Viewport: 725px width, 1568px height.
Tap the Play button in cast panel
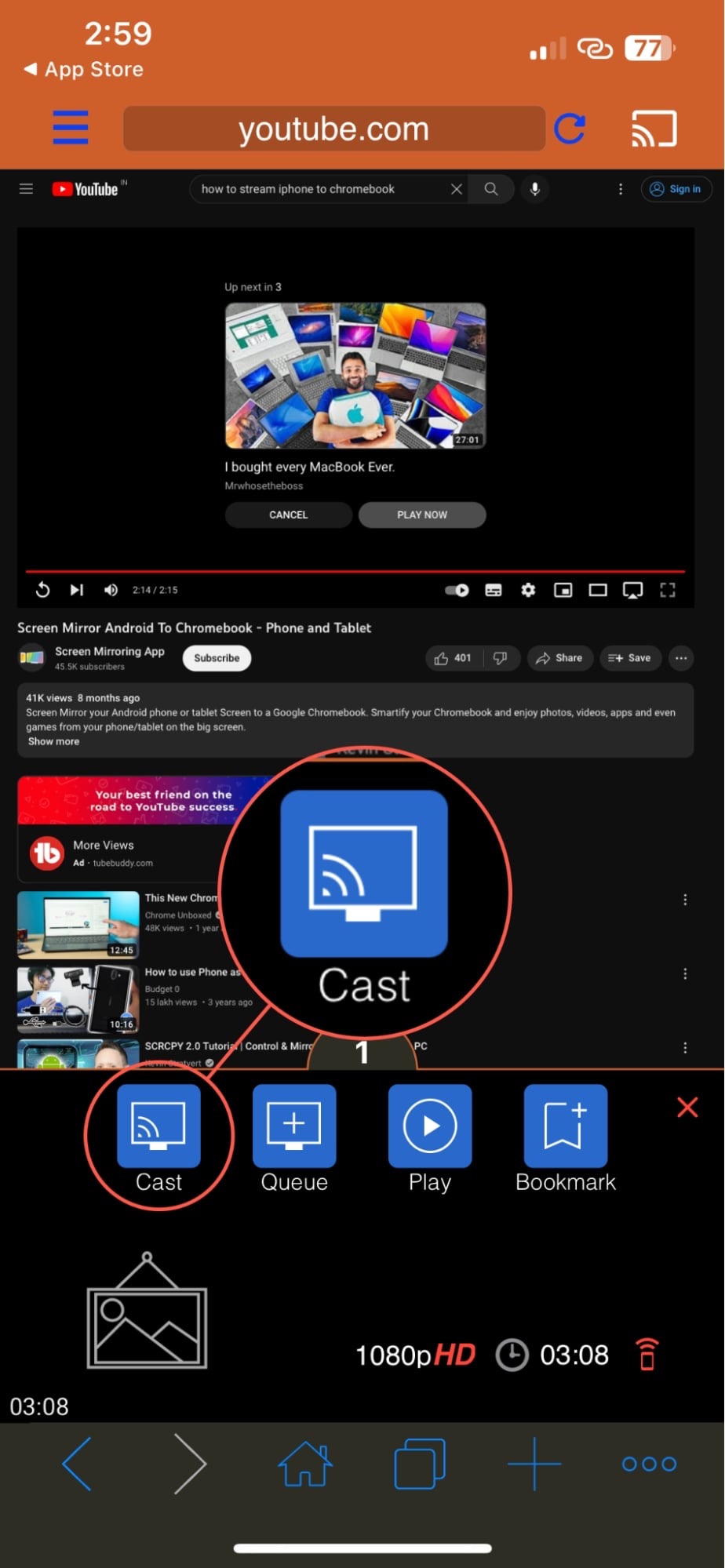pyautogui.click(x=430, y=1138)
